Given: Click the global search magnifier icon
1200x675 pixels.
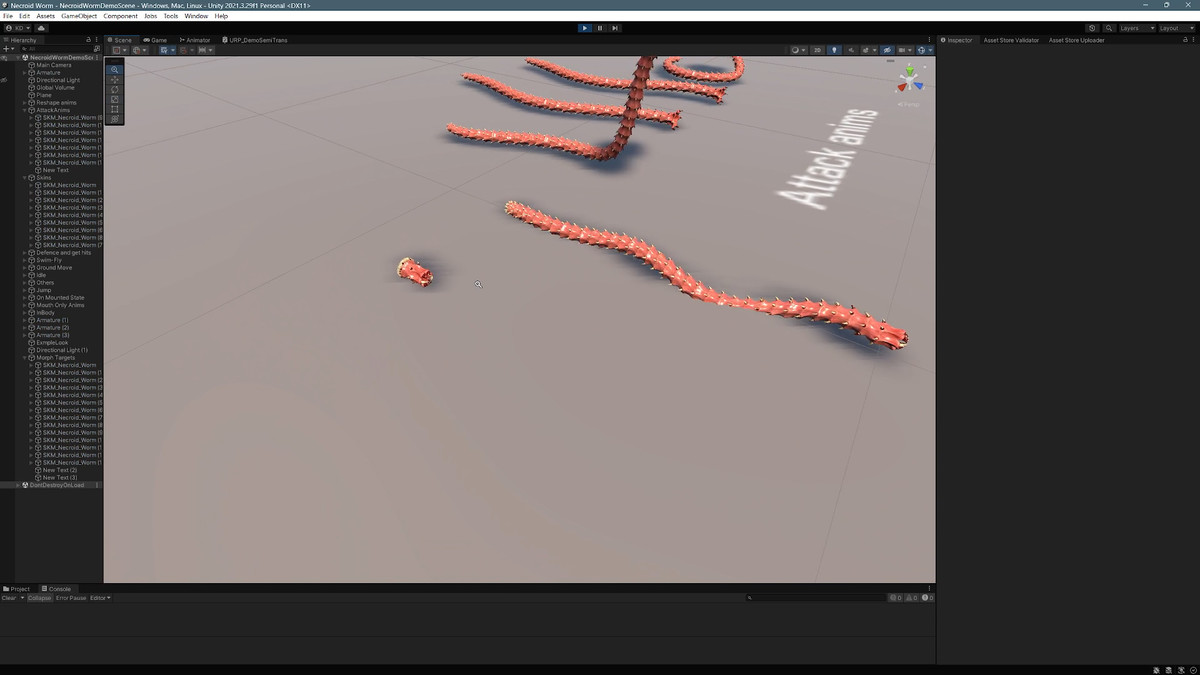Looking at the screenshot, I should pos(1109,28).
